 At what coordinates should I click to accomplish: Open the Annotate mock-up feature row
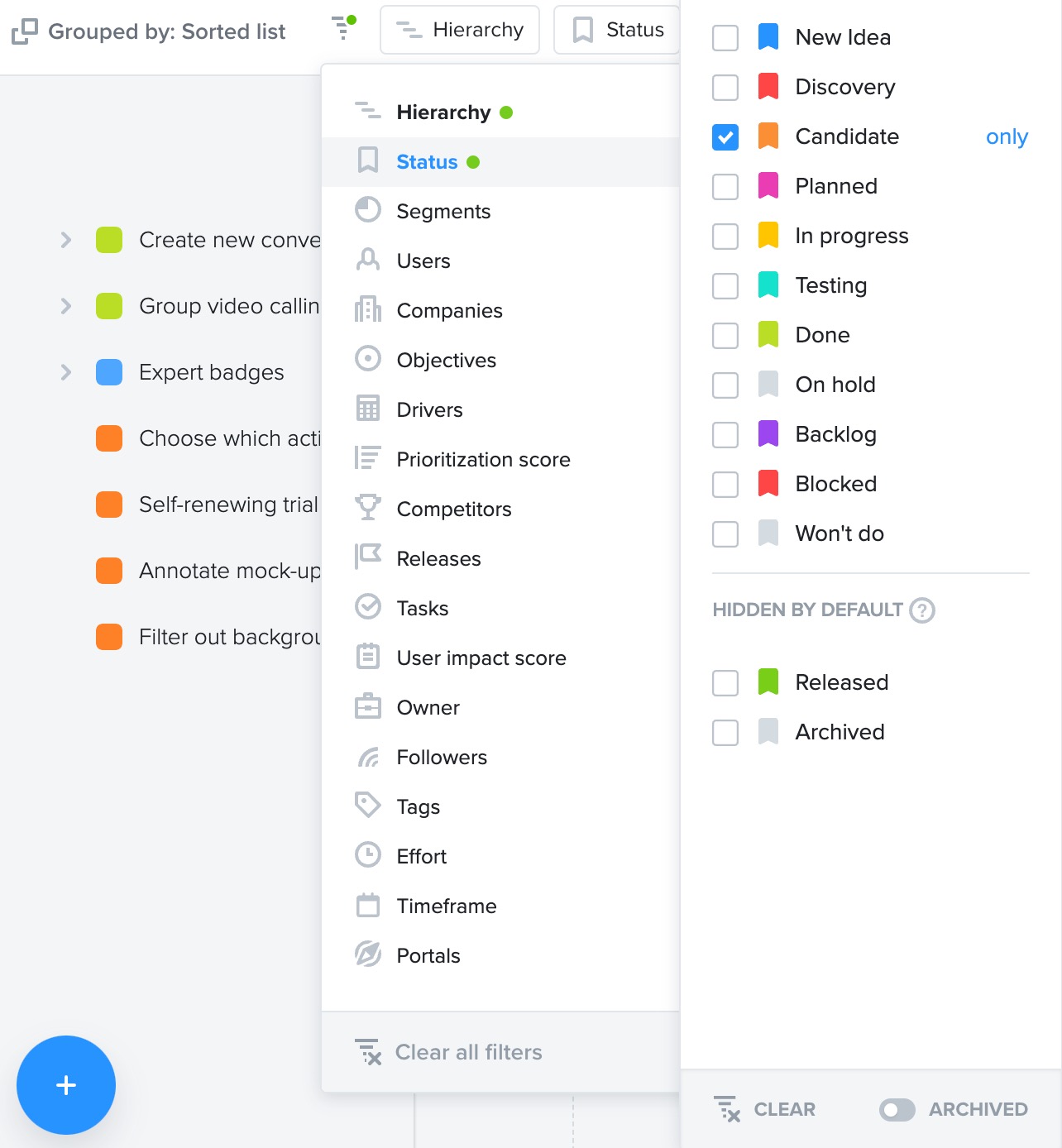pyautogui.click(x=229, y=571)
